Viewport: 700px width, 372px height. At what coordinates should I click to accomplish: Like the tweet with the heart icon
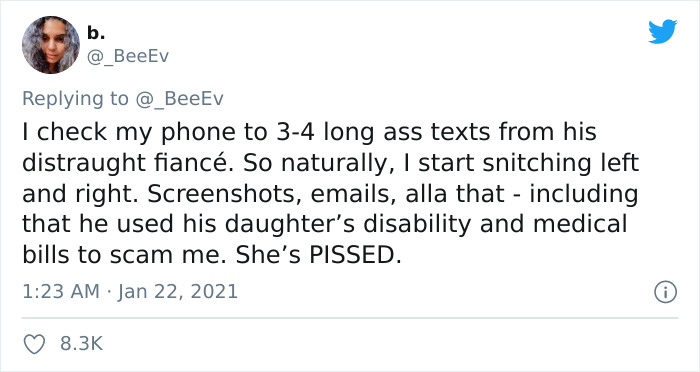[34, 344]
